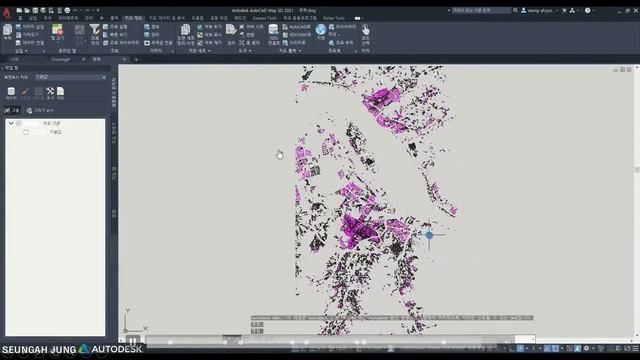Click New in the quick access toolbar

19,10
